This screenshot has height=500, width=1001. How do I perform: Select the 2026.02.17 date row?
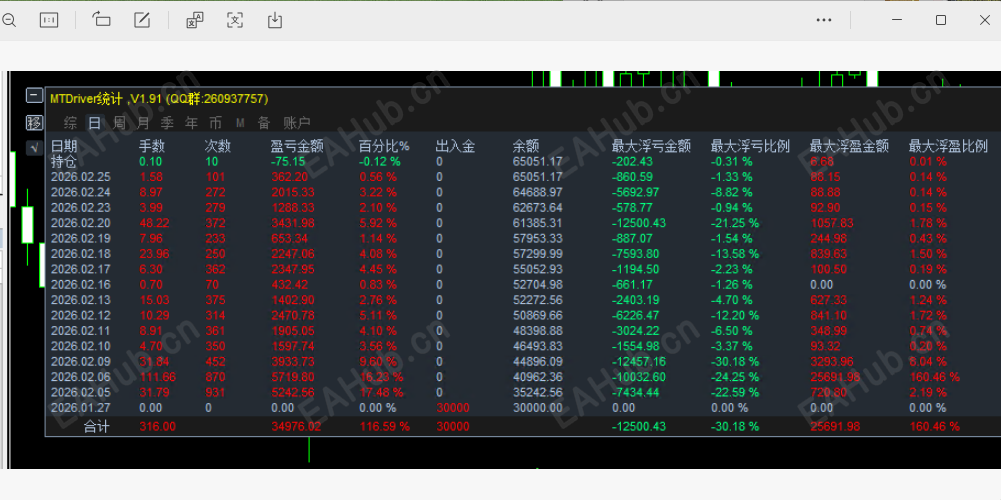[x=80, y=269]
